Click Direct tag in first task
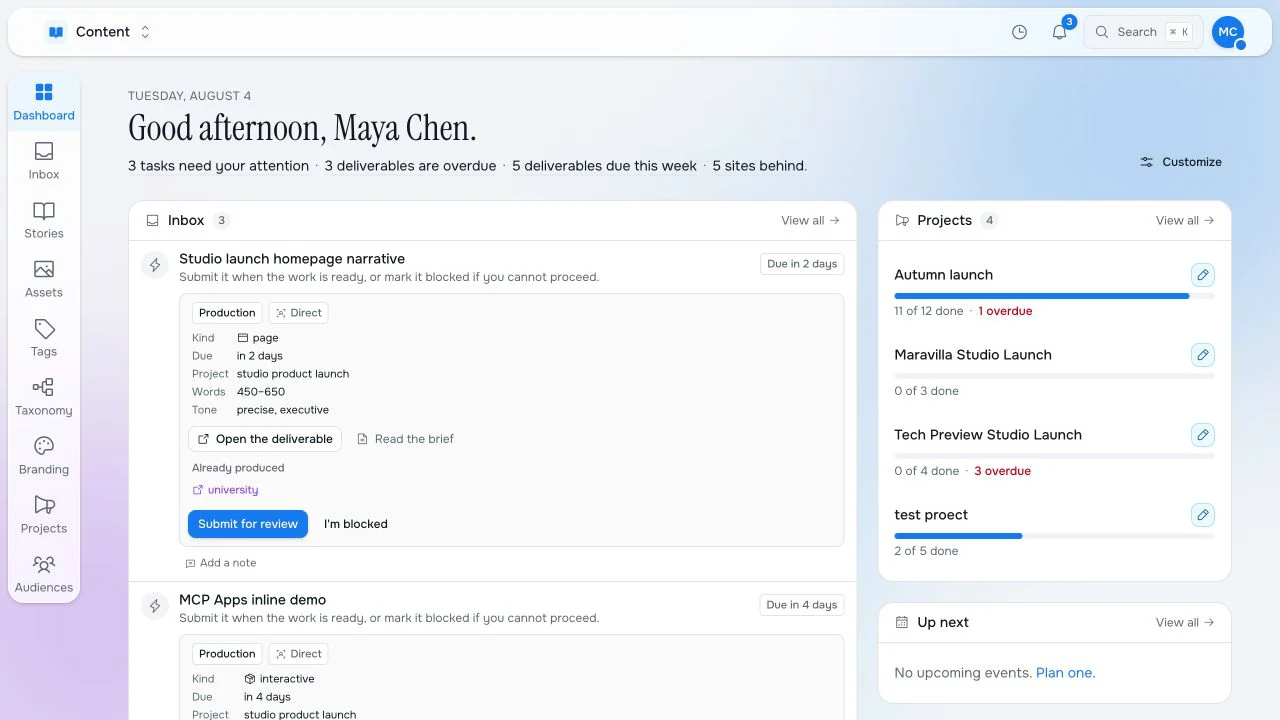 [x=299, y=313]
